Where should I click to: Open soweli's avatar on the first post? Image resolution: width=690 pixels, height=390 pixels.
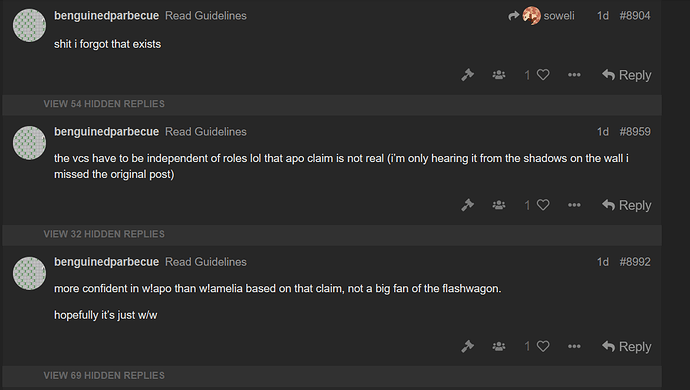[x=532, y=16]
